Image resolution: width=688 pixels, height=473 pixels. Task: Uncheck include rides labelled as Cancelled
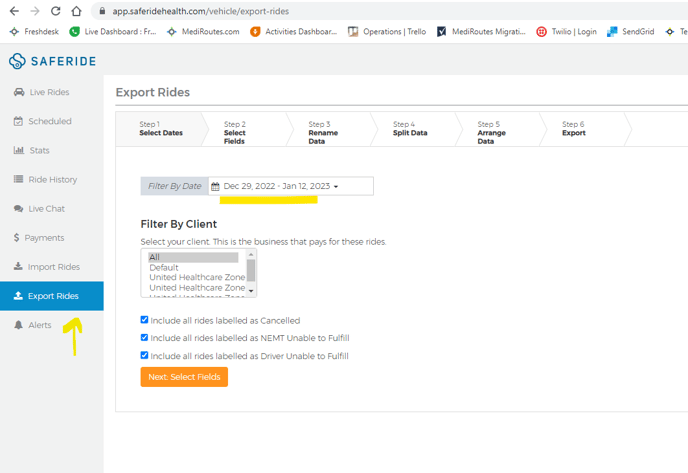[x=145, y=320]
